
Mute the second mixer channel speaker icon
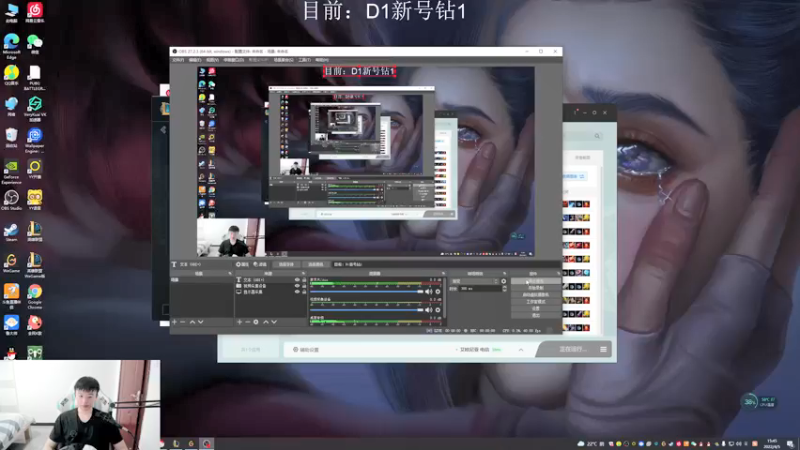tap(429, 310)
